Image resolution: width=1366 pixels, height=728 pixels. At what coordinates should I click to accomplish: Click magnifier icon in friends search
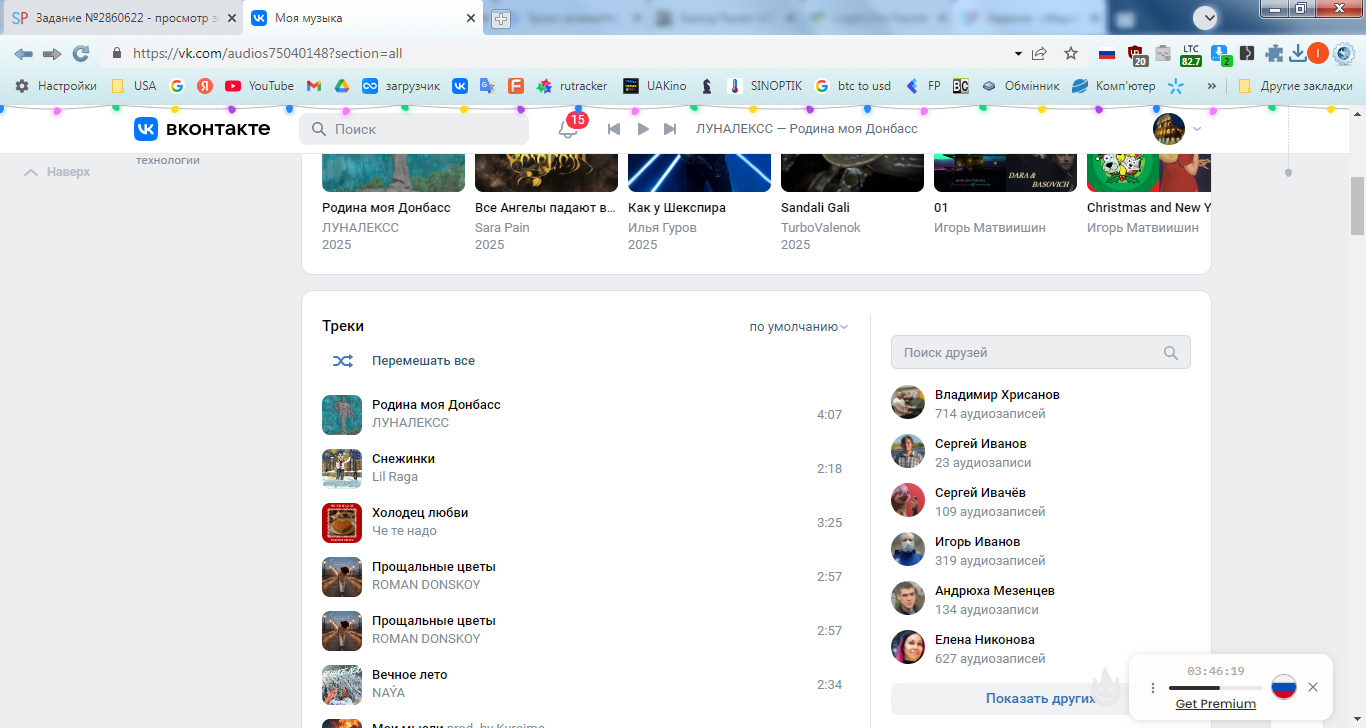(x=1171, y=353)
